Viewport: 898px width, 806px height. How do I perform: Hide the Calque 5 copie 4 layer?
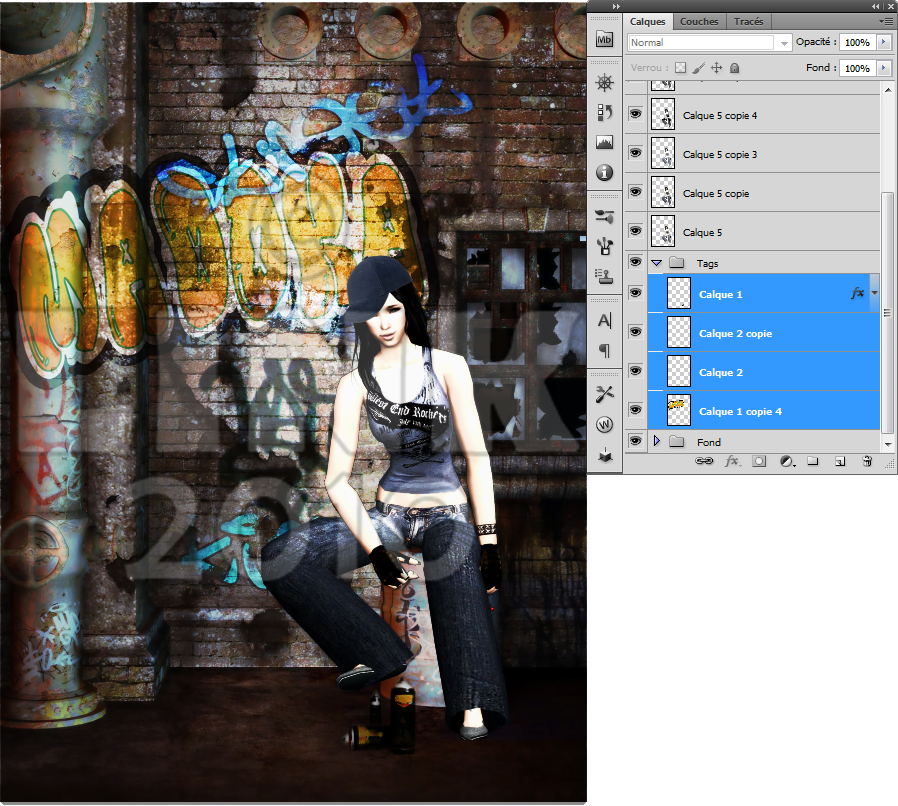(x=635, y=115)
